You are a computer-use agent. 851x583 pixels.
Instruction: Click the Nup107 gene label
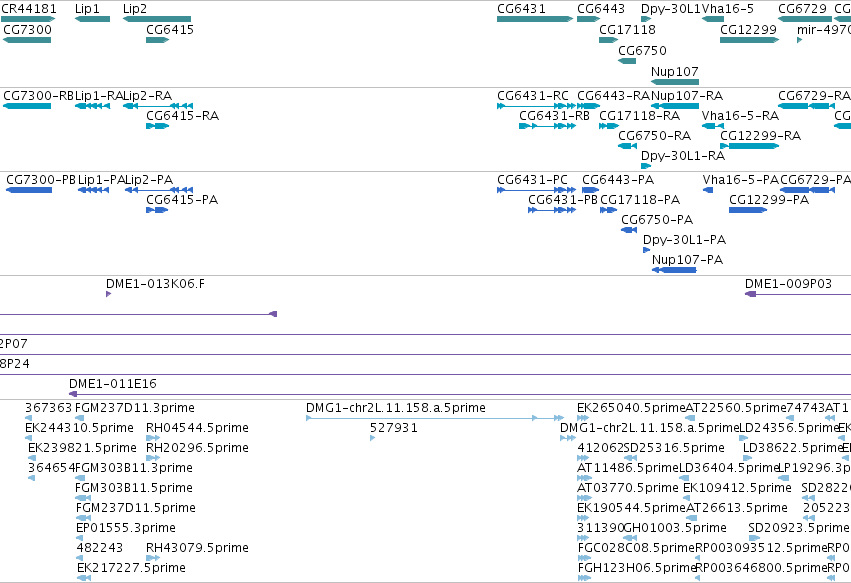tap(675, 71)
